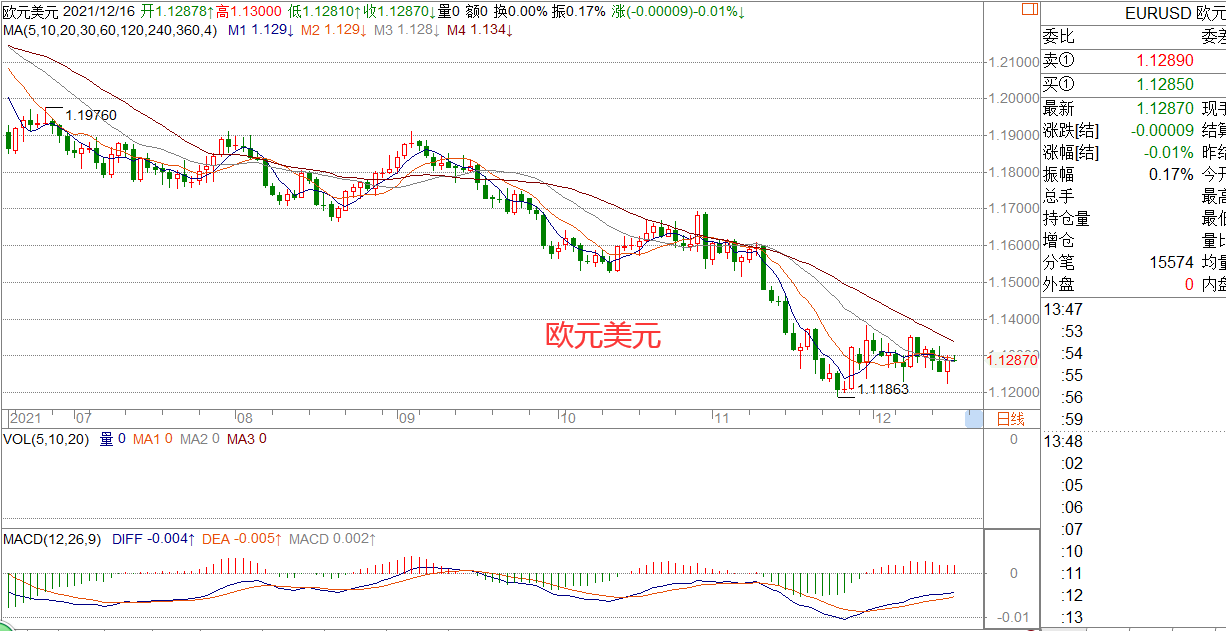Screen dimensions: 1226x631
Task: Click the M2 1.129 moving average value
Action: (333, 31)
